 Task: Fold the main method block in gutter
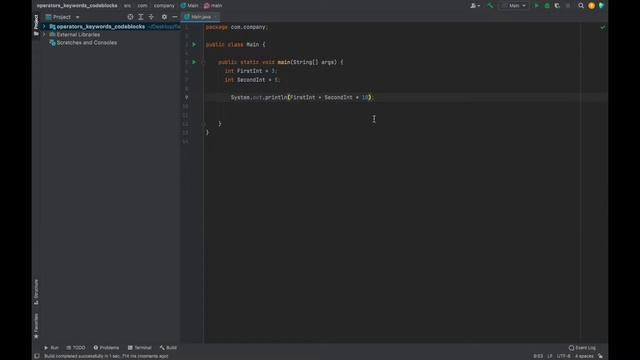pos(203,62)
